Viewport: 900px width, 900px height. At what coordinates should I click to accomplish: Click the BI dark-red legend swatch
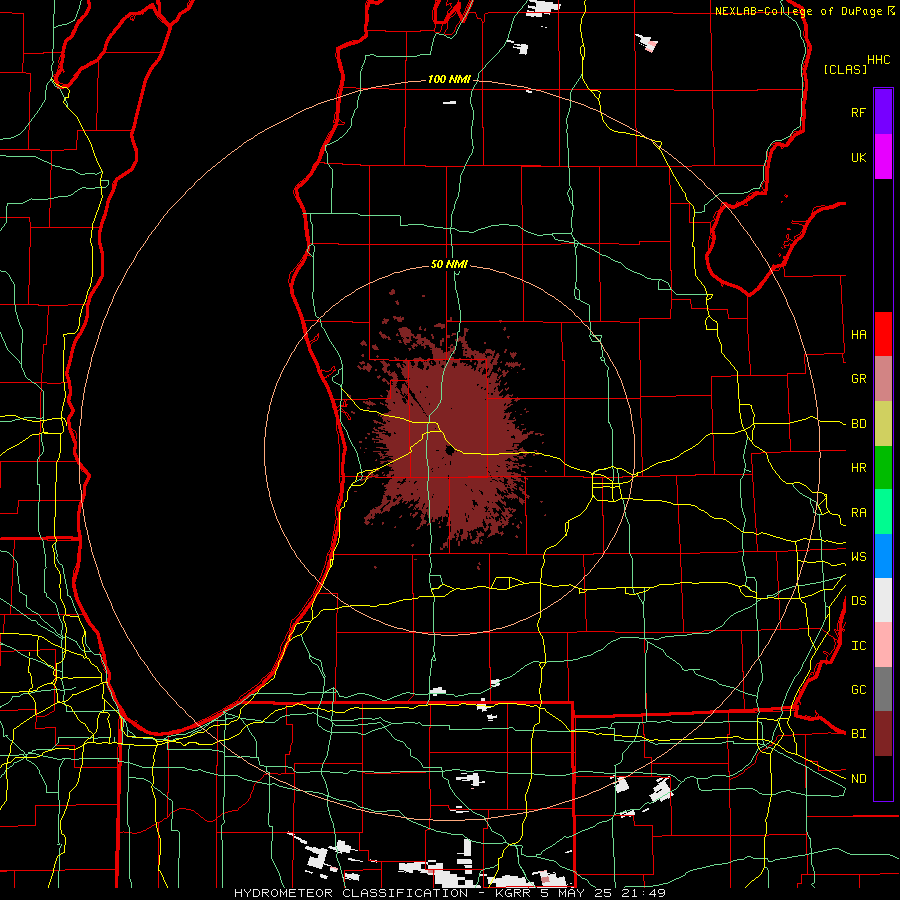883,734
